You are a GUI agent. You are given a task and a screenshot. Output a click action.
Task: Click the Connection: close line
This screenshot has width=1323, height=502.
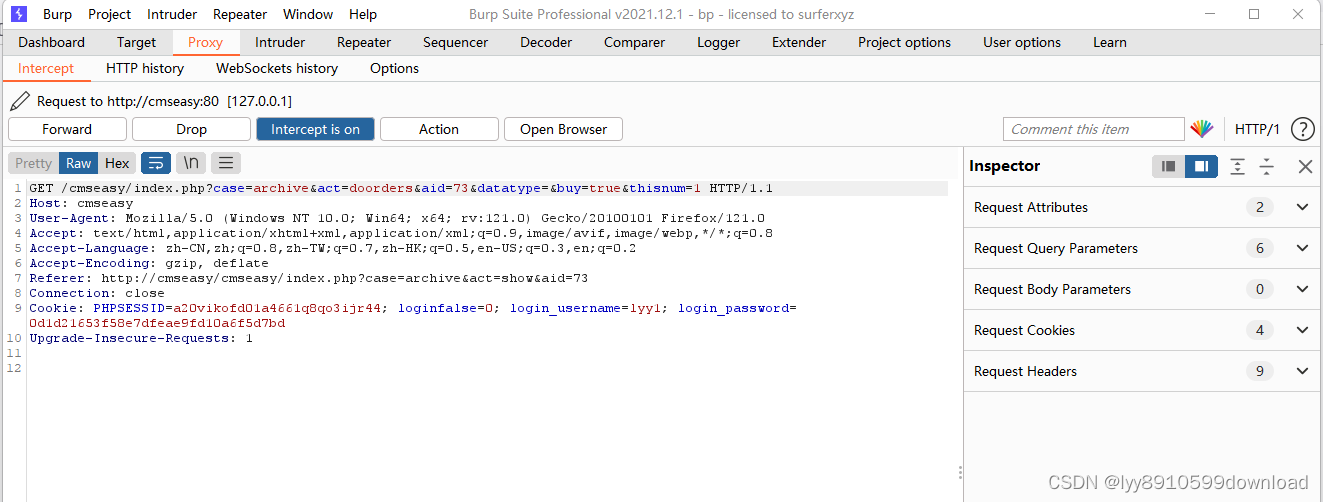coord(97,293)
